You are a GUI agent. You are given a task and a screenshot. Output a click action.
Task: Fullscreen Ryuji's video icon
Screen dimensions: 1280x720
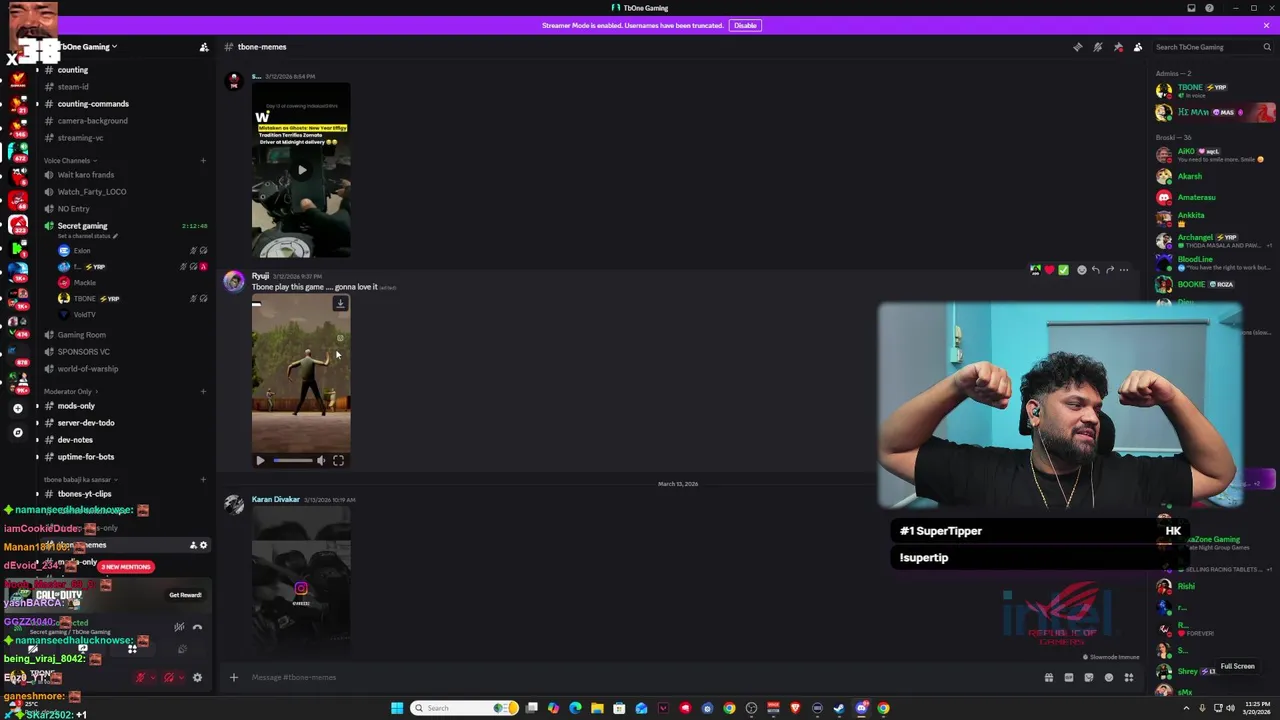click(x=338, y=461)
